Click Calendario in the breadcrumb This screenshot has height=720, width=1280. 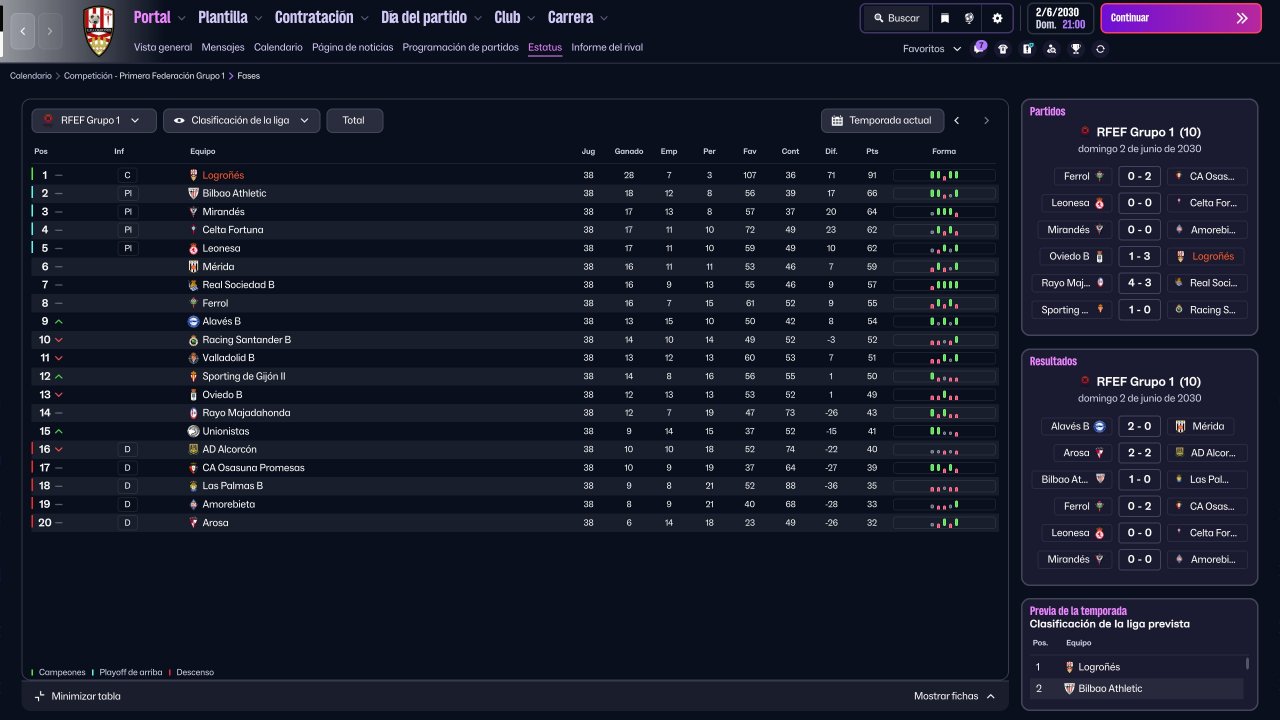point(31,76)
